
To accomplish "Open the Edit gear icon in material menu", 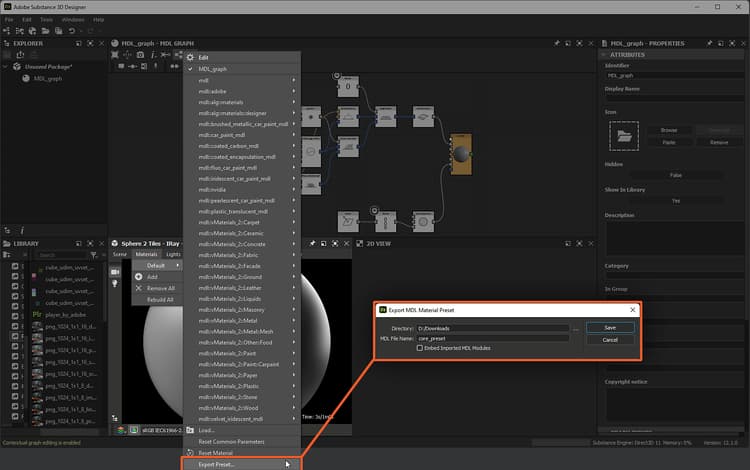I will tap(190, 57).
